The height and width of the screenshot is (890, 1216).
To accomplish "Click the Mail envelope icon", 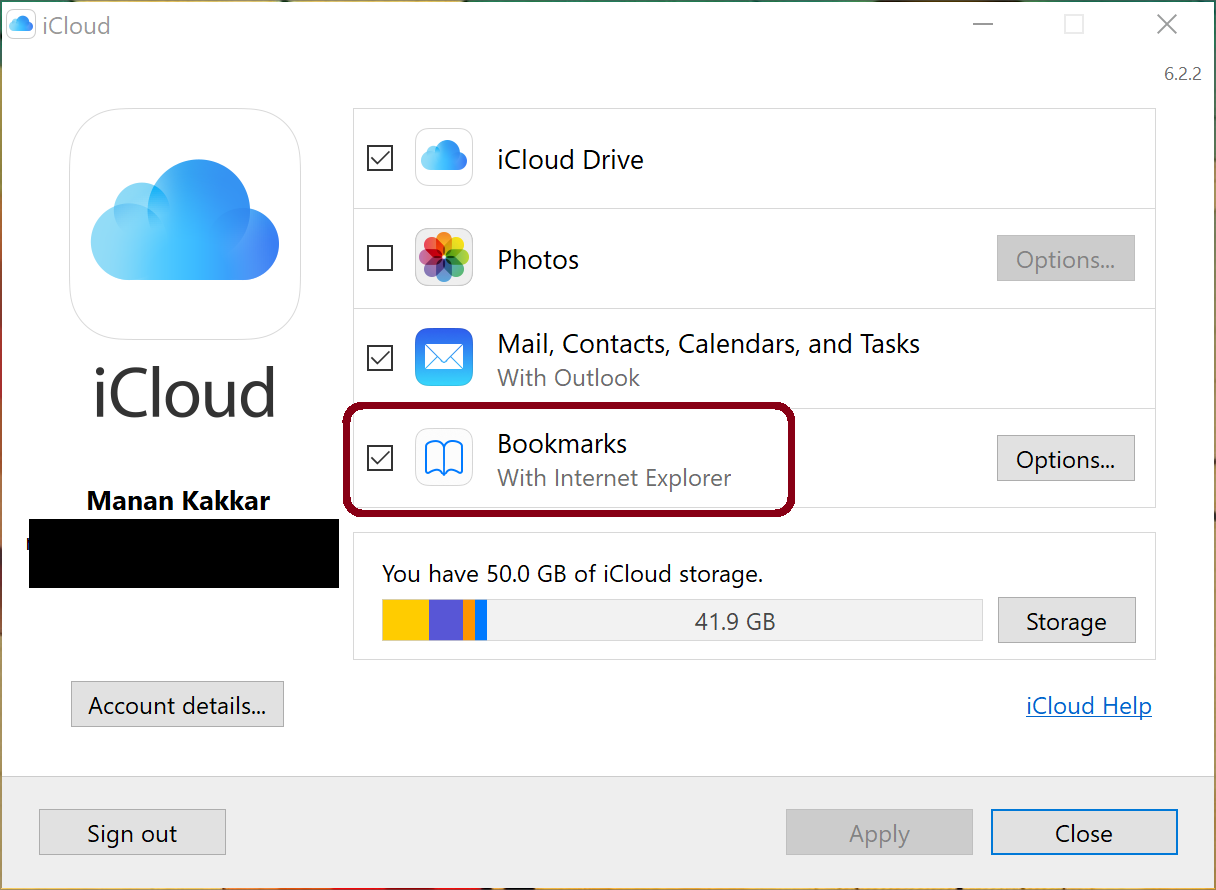I will point(443,357).
